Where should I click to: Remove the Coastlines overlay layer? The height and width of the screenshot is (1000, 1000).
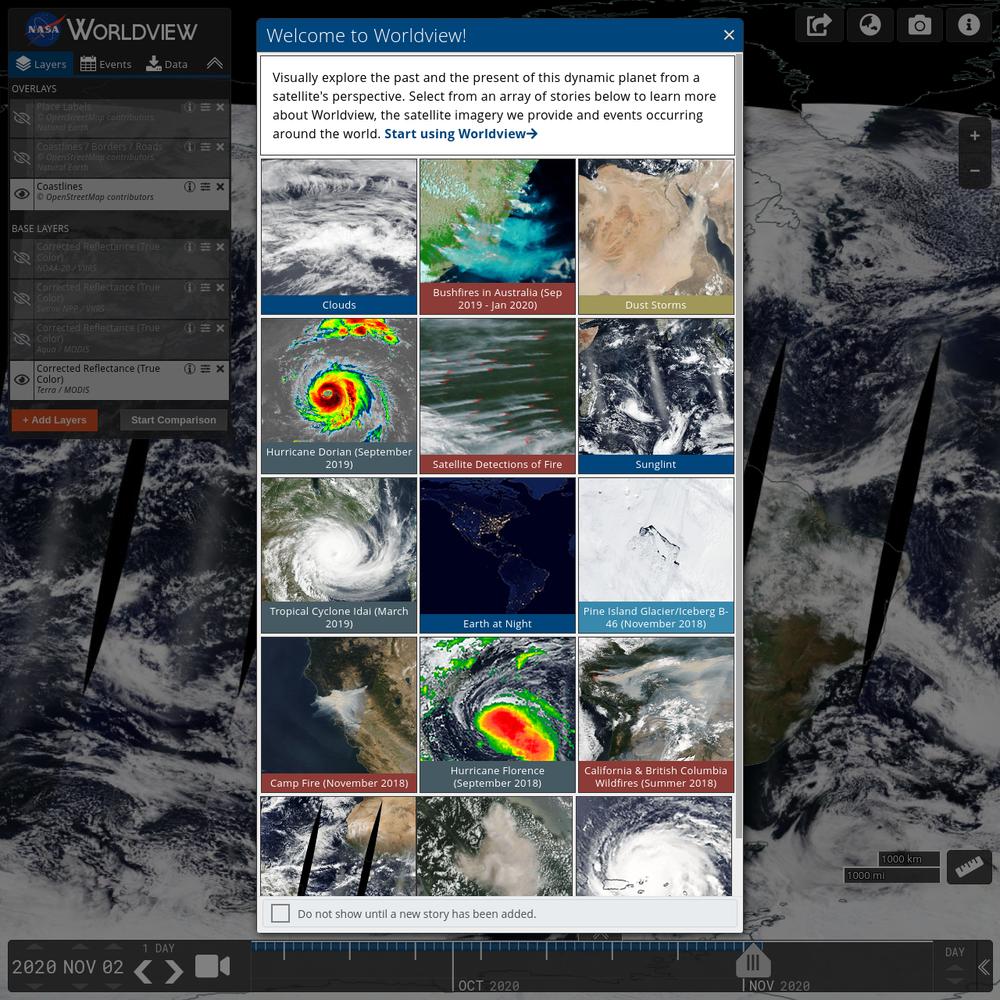coord(220,186)
